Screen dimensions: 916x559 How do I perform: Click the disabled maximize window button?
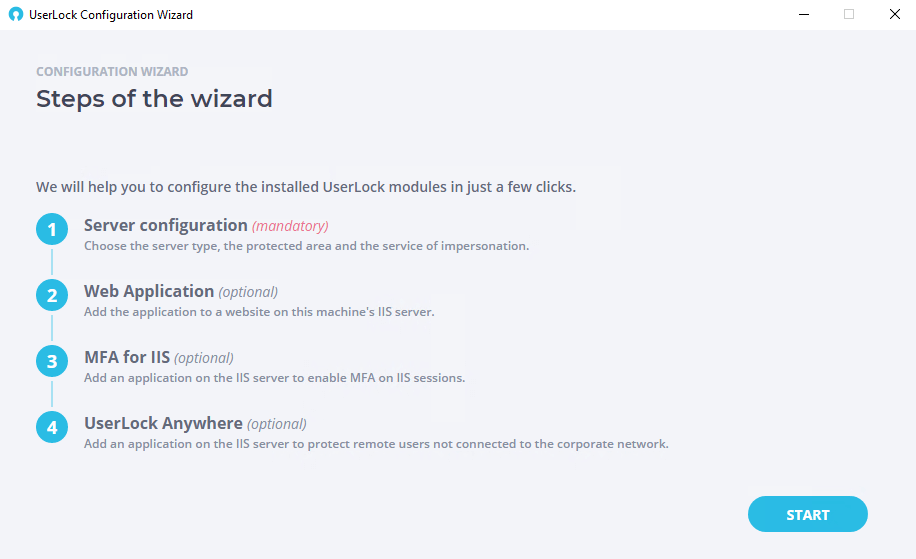coord(849,15)
